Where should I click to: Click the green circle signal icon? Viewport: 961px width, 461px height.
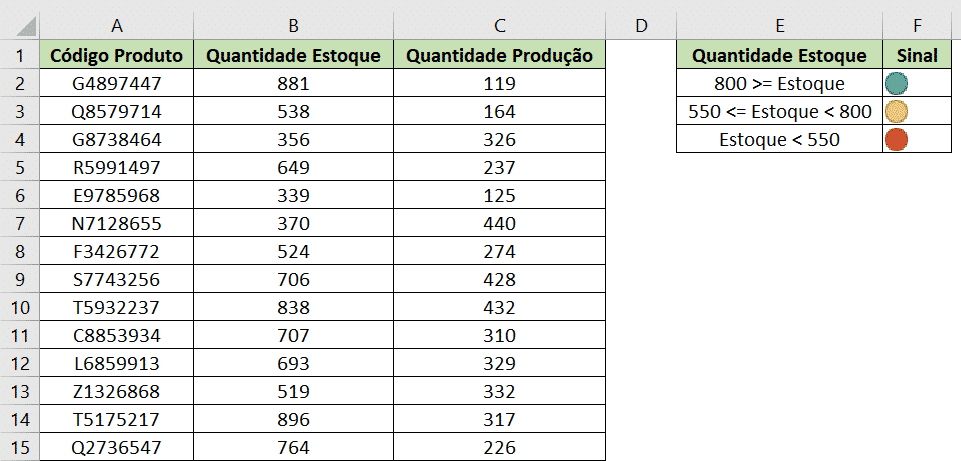click(896, 84)
